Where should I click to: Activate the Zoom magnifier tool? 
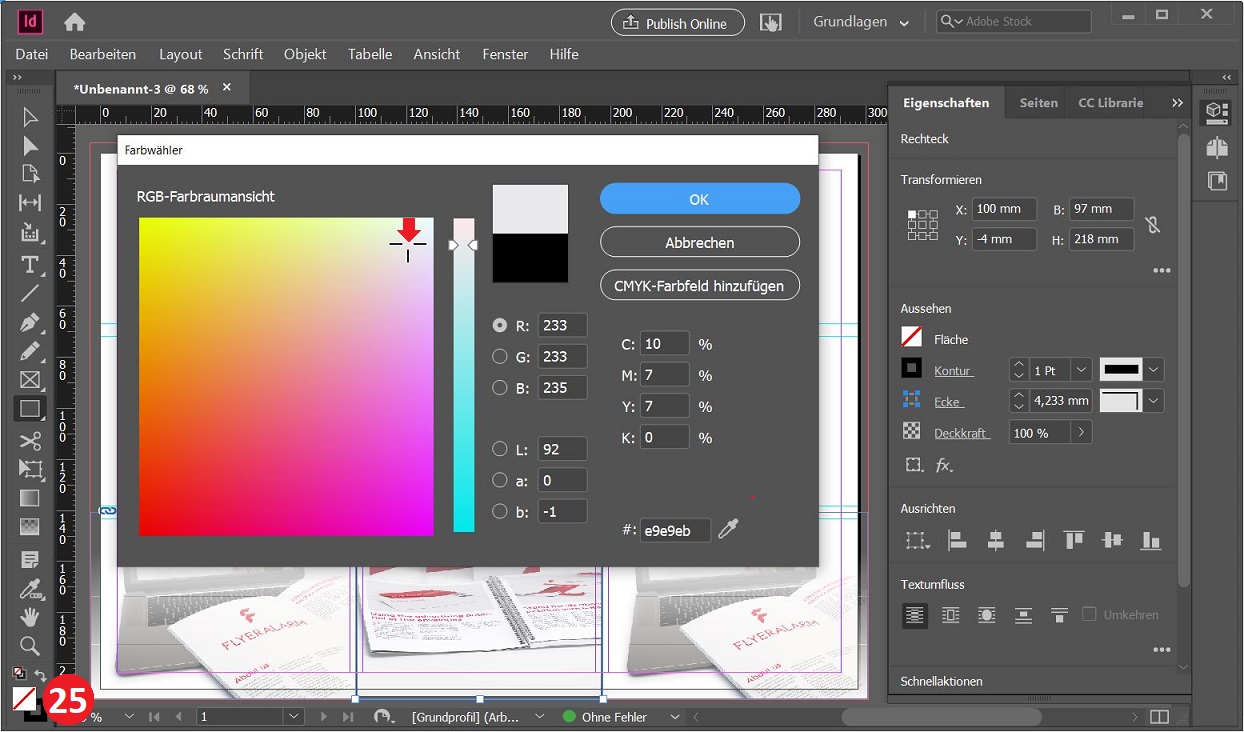tap(30, 645)
